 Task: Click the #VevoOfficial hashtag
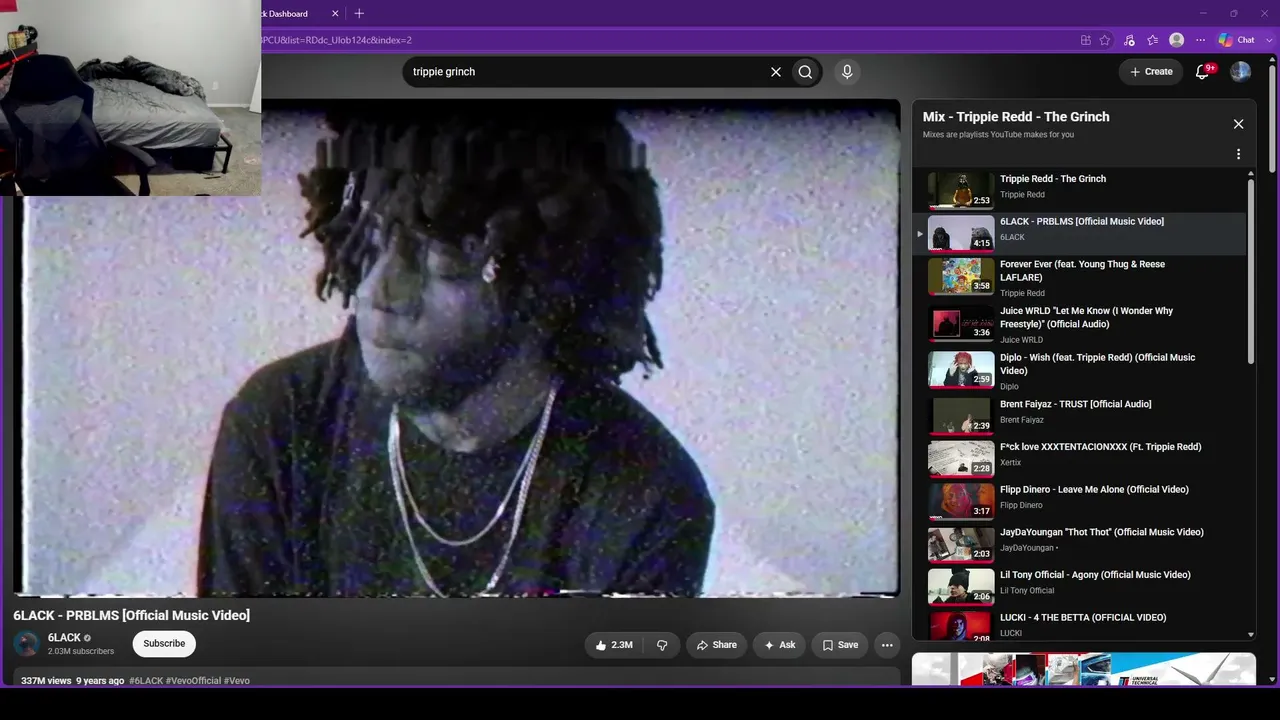click(x=194, y=681)
